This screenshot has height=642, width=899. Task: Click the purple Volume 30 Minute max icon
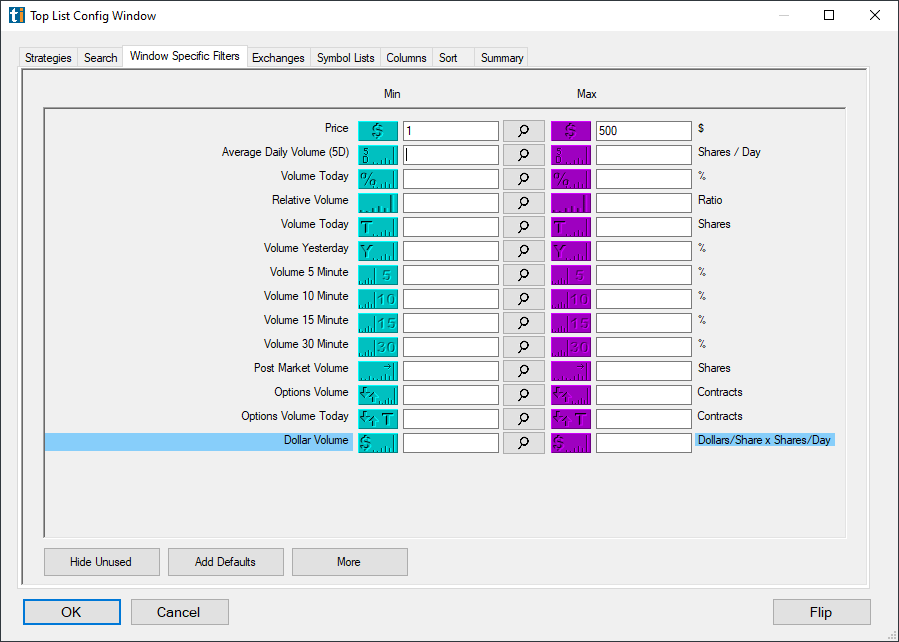570,346
